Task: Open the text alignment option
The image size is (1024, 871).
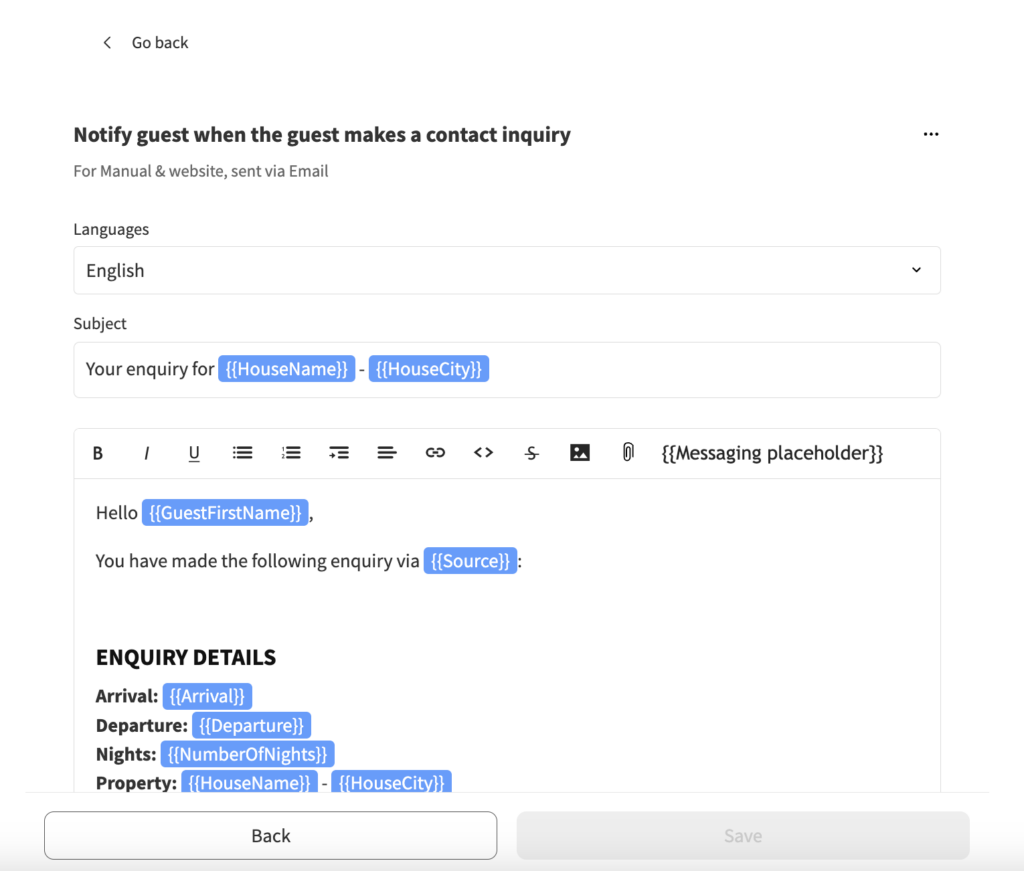Action: (x=387, y=453)
